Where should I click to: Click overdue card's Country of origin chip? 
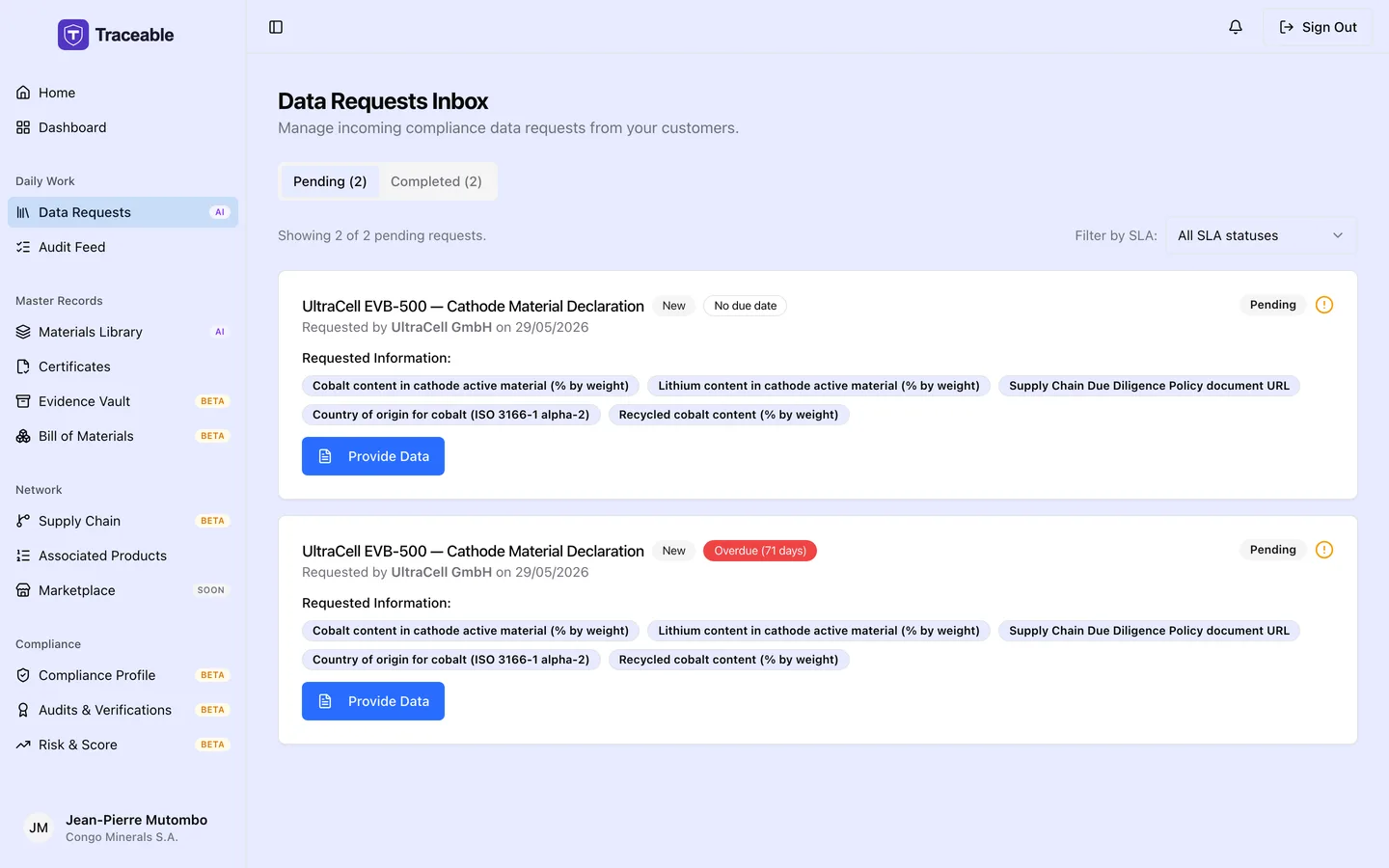451,660
